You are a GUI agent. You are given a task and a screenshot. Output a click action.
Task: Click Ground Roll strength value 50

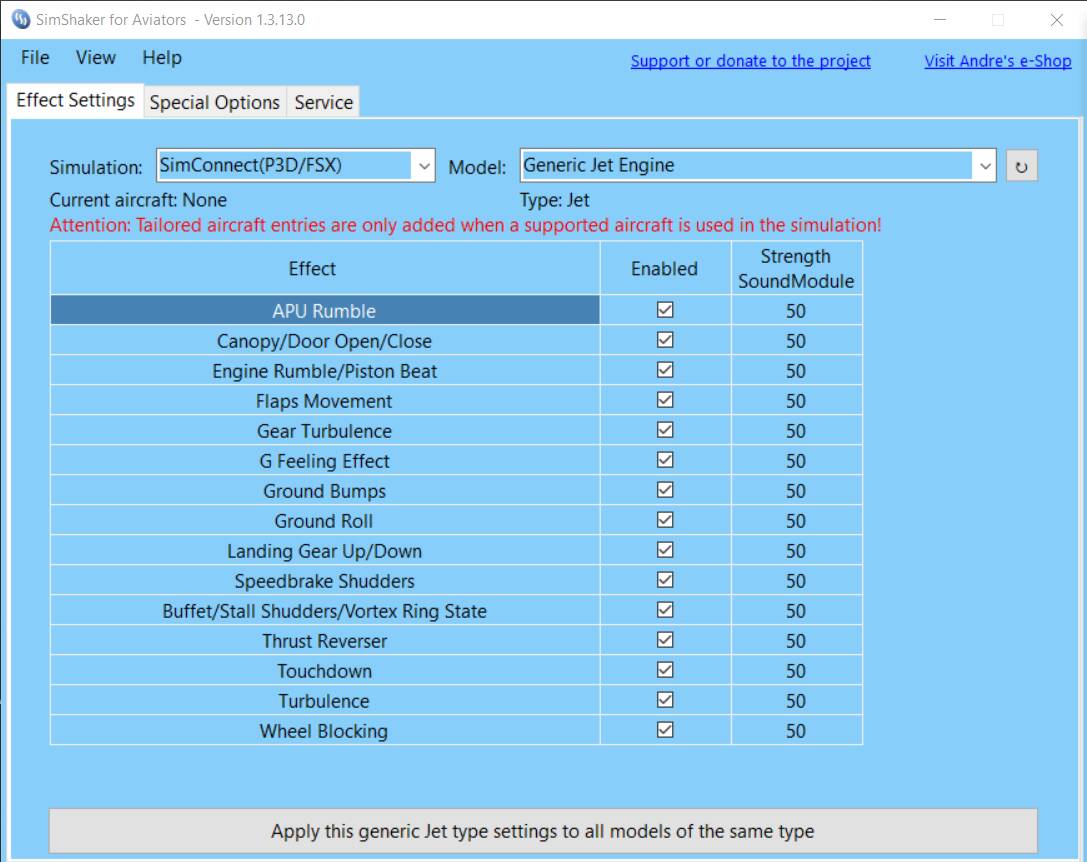click(796, 521)
